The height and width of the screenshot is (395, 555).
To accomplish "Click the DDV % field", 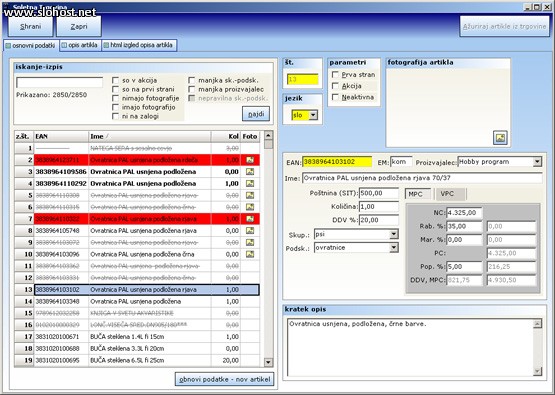I will pyautogui.click(x=379, y=220).
